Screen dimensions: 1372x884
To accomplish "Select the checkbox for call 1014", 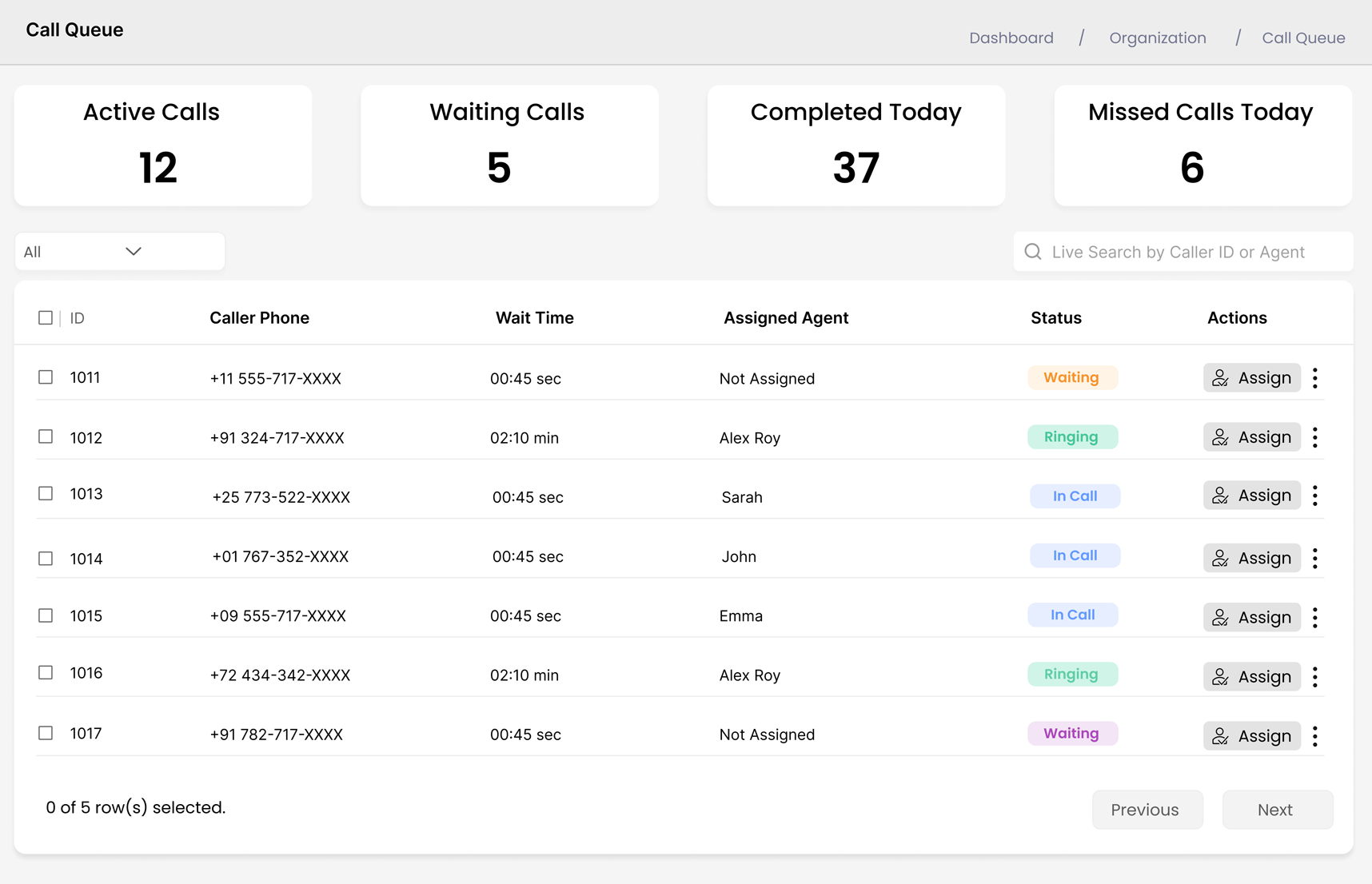I will pyautogui.click(x=46, y=558).
